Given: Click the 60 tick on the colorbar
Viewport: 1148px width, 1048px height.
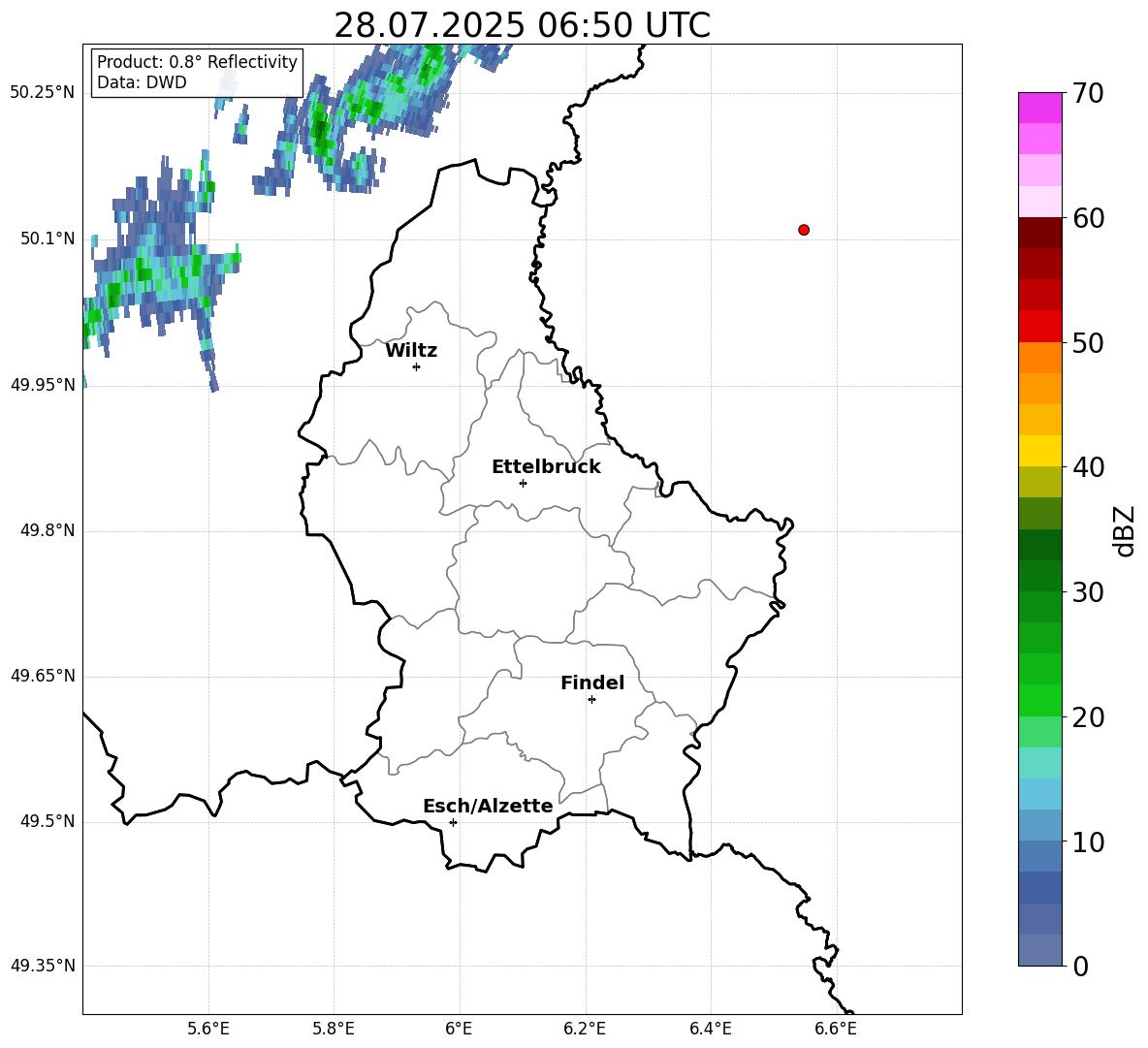Looking at the screenshot, I should click(x=1088, y=218).
